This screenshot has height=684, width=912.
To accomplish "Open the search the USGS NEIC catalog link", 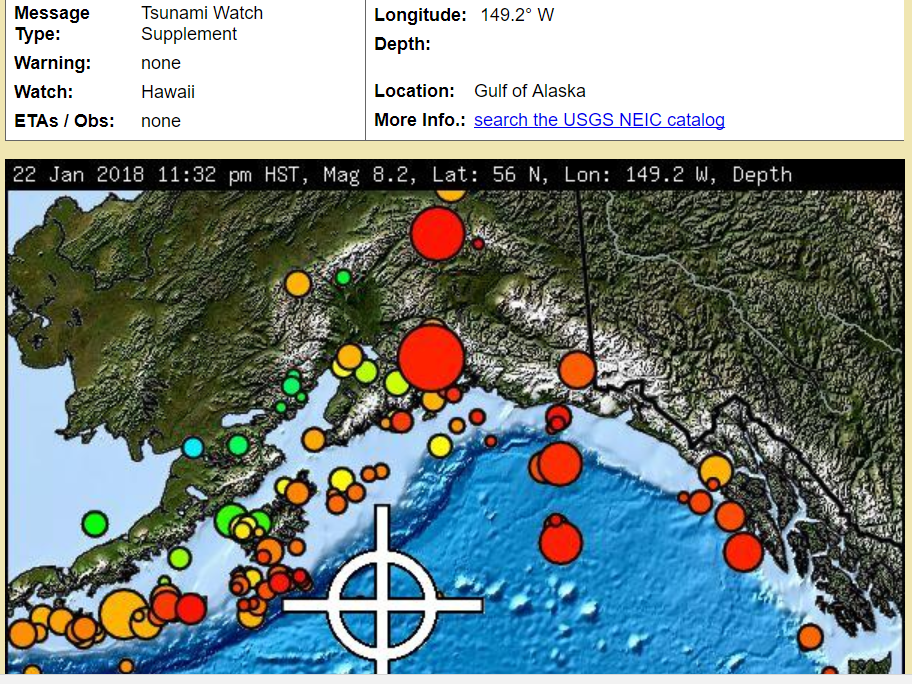I will [x=599, y=120].
